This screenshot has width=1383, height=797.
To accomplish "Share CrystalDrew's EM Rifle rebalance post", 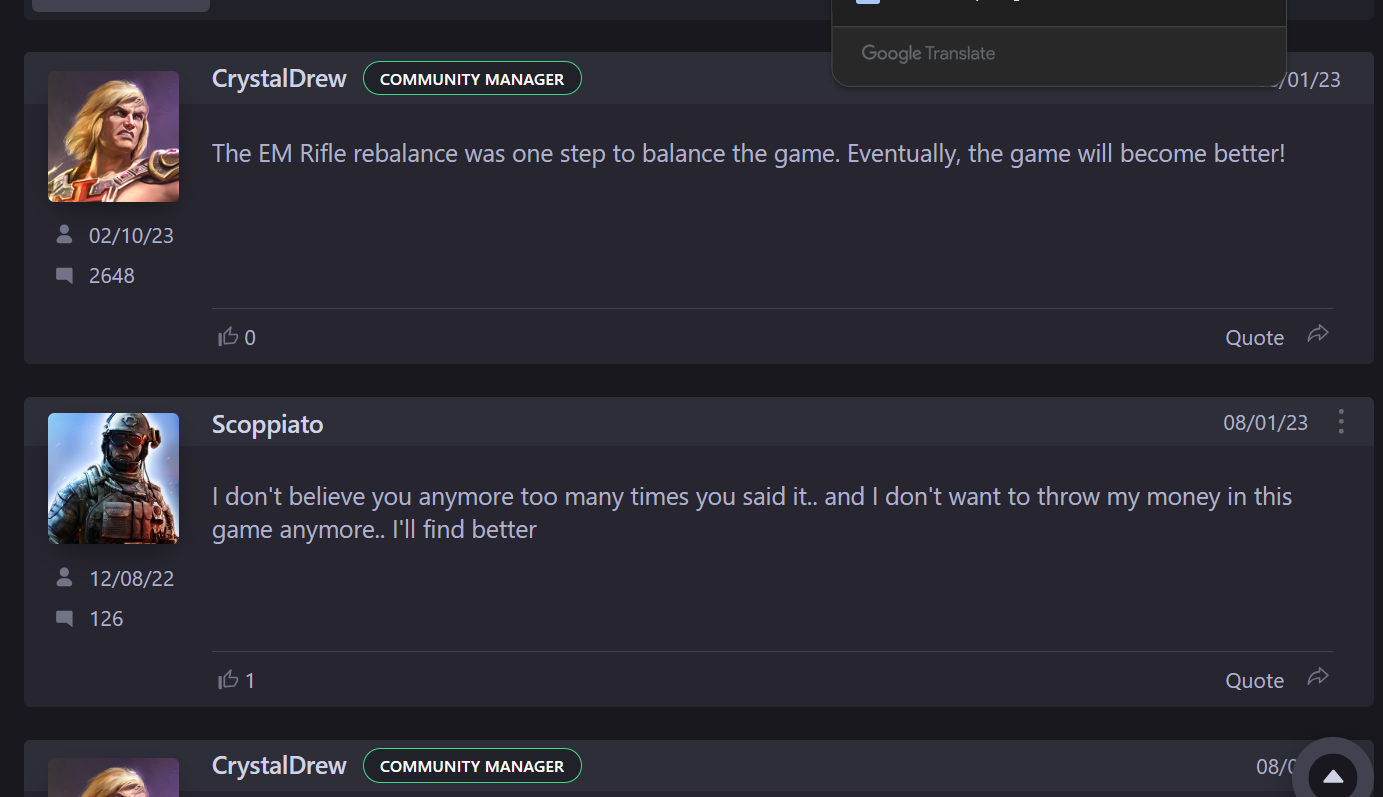I will pyautogui.click(x=1318, y=335).
